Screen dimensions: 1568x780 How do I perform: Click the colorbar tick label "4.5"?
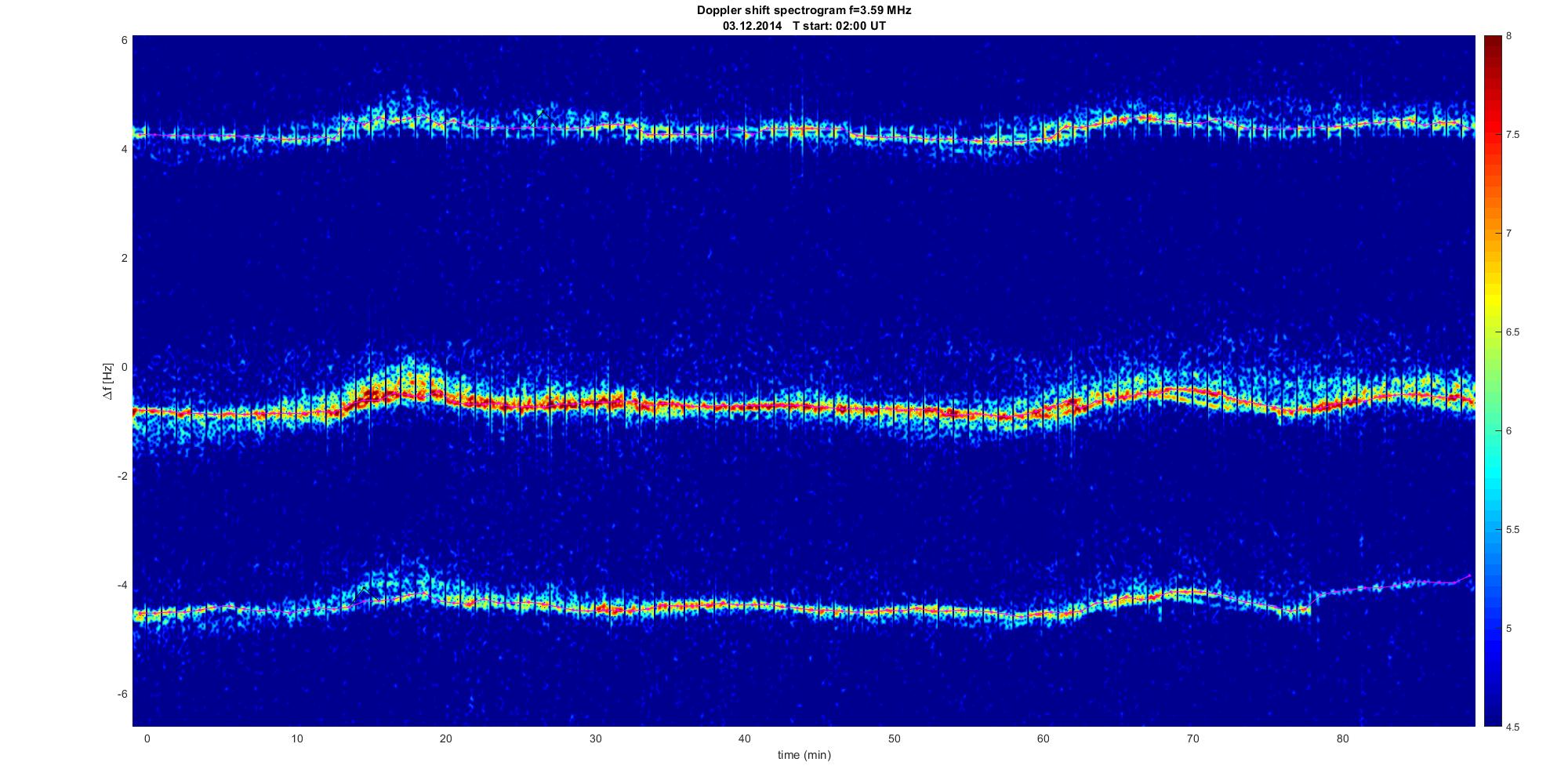coord(1513,727)
